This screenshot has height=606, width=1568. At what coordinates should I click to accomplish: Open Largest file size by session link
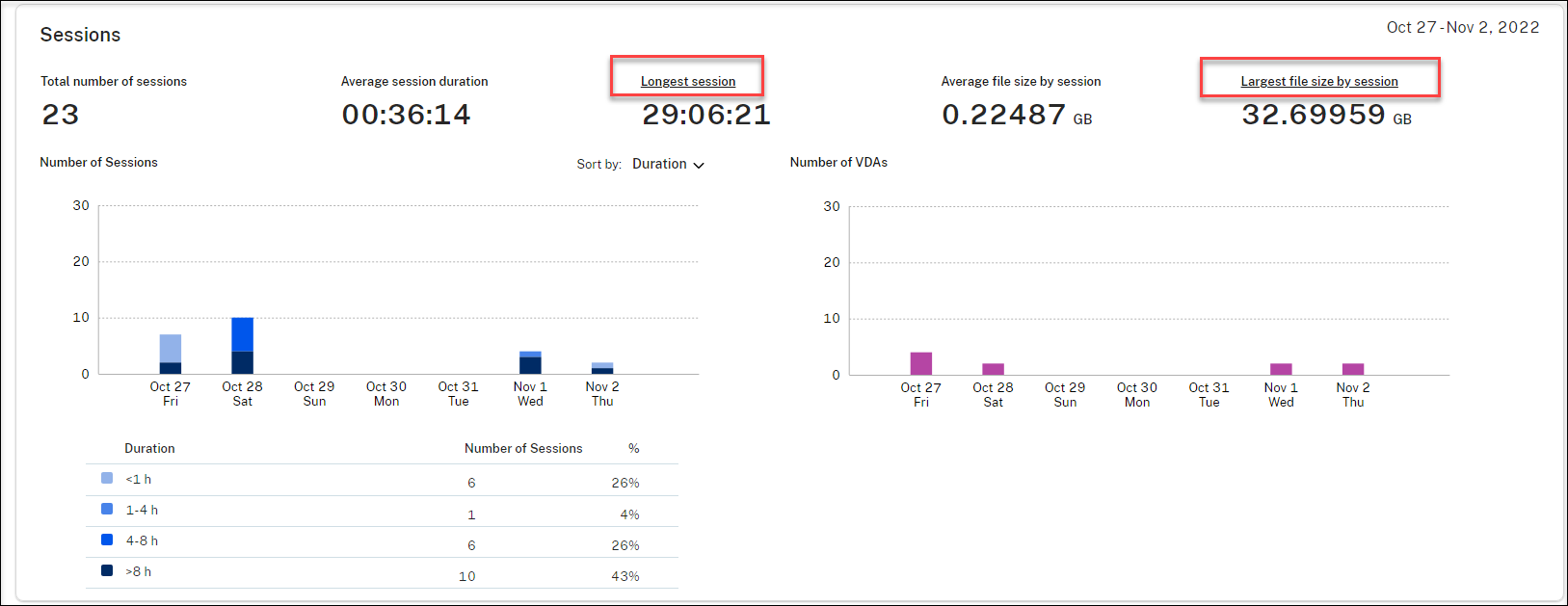tap(1318, 82)
